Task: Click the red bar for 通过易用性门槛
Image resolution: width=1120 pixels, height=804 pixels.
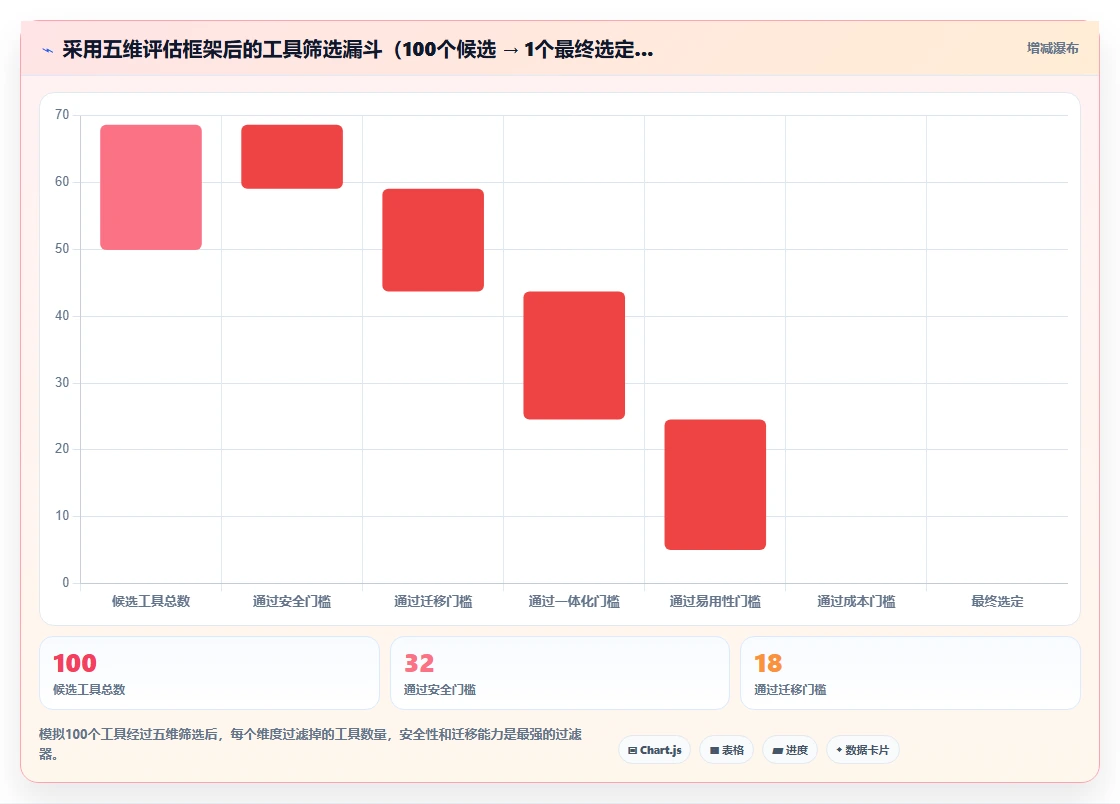Action: (715, 484)
